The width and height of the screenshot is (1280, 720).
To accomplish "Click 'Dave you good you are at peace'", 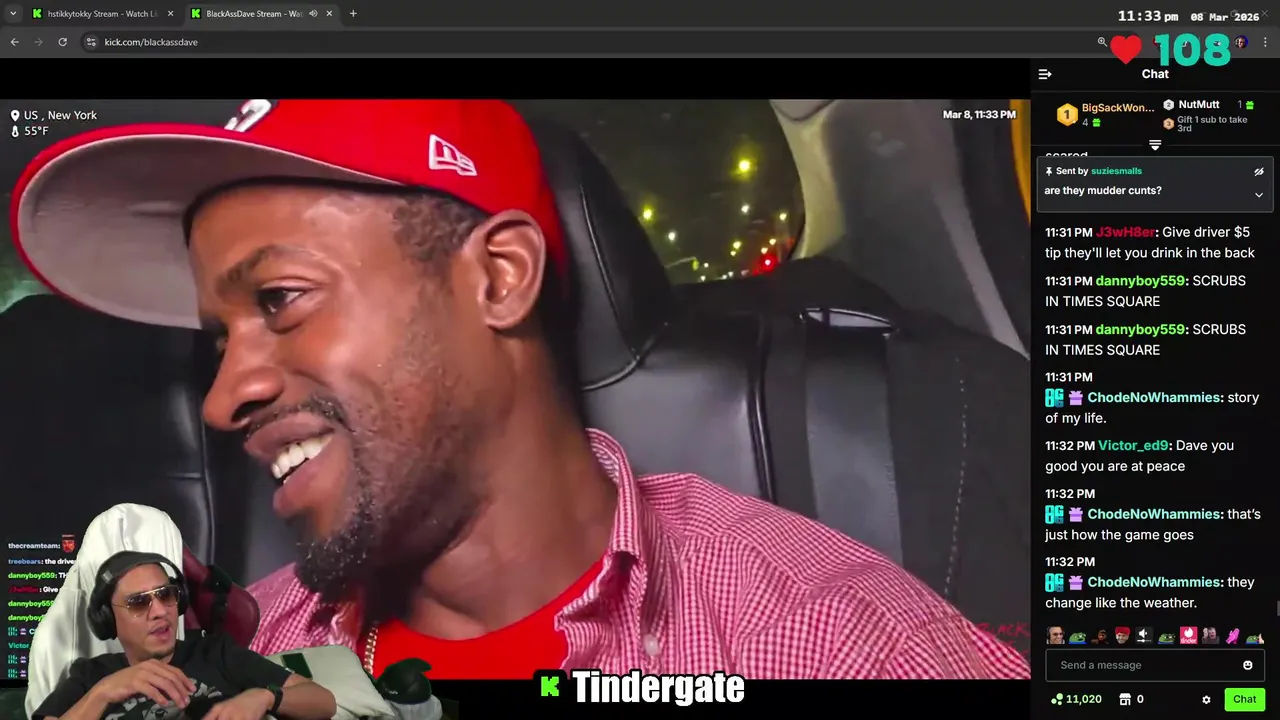I will click(x=1140, y=456).
